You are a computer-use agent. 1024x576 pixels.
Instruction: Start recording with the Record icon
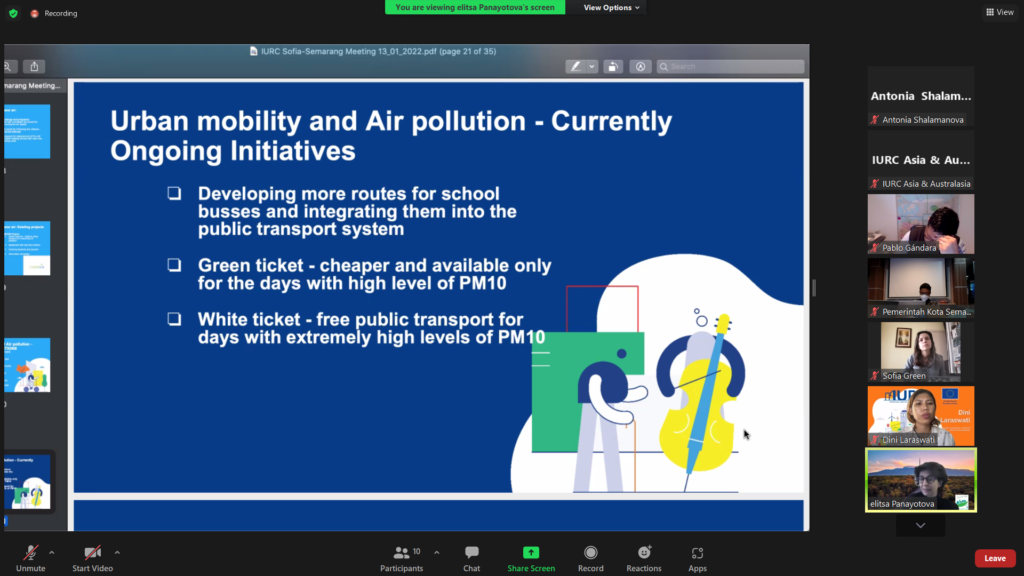(x=590, y=553)
